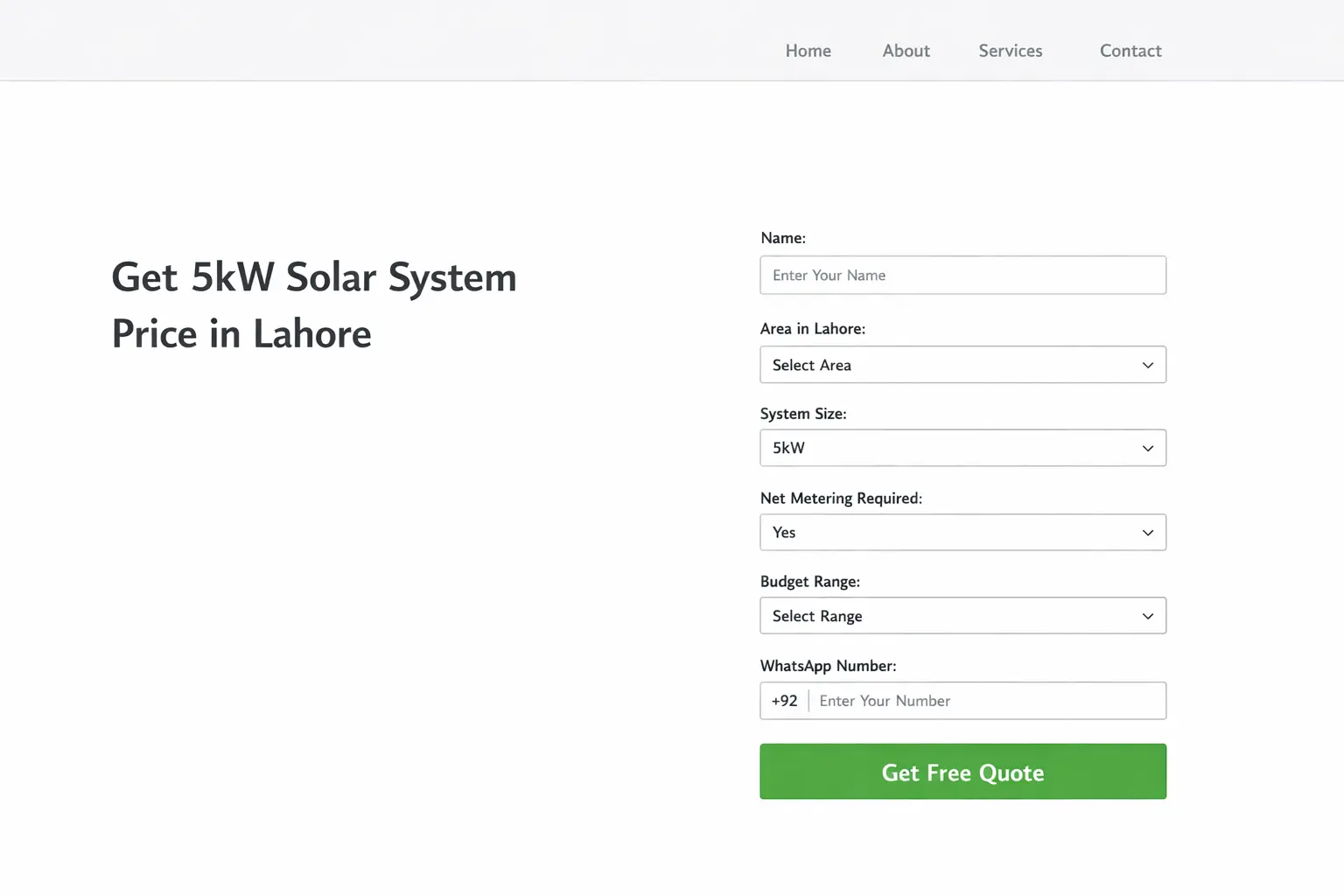The width and height of the screenshot is (1344, 896).
Task: Click the chevron arrow in System Size dropdown
Action: 1148,448
